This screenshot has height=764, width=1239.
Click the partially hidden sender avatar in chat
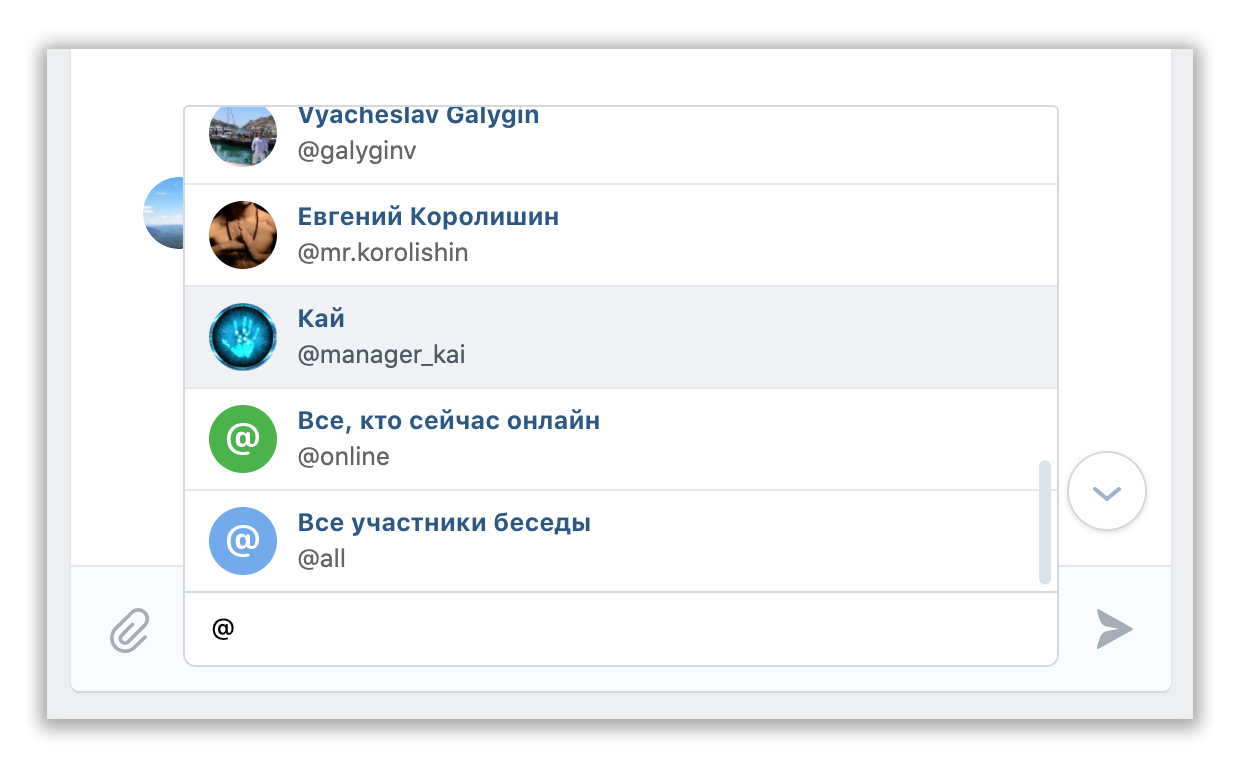[x=164, y=213]
